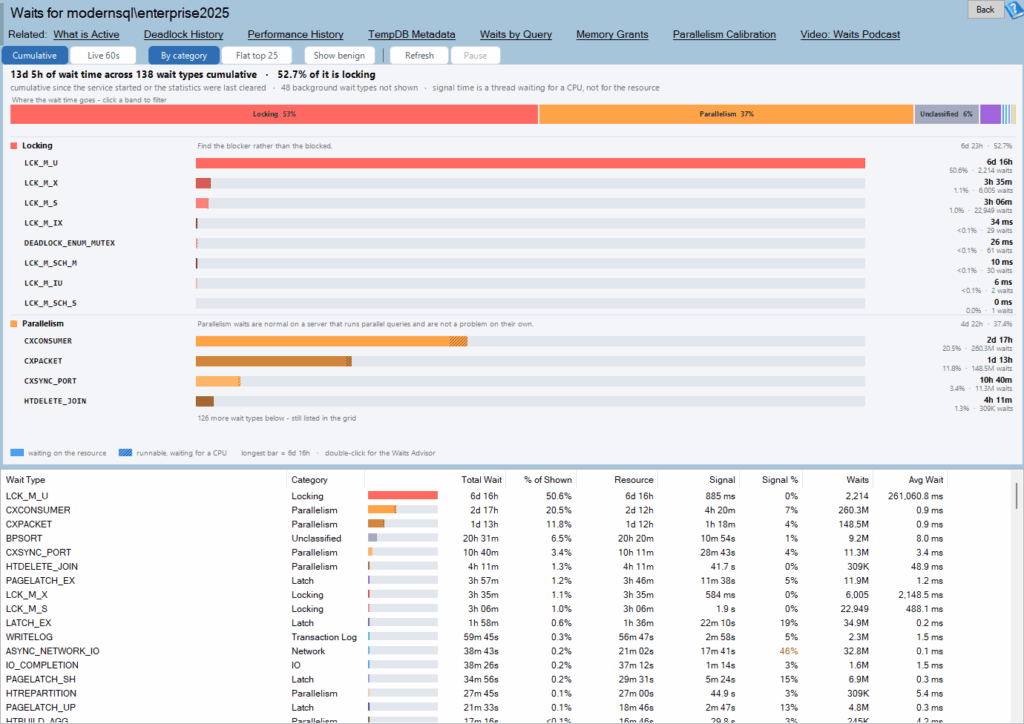Click the hatched 'runnable' legend swatch
This screenshot has width=1024, height=724.
(125, 452)
